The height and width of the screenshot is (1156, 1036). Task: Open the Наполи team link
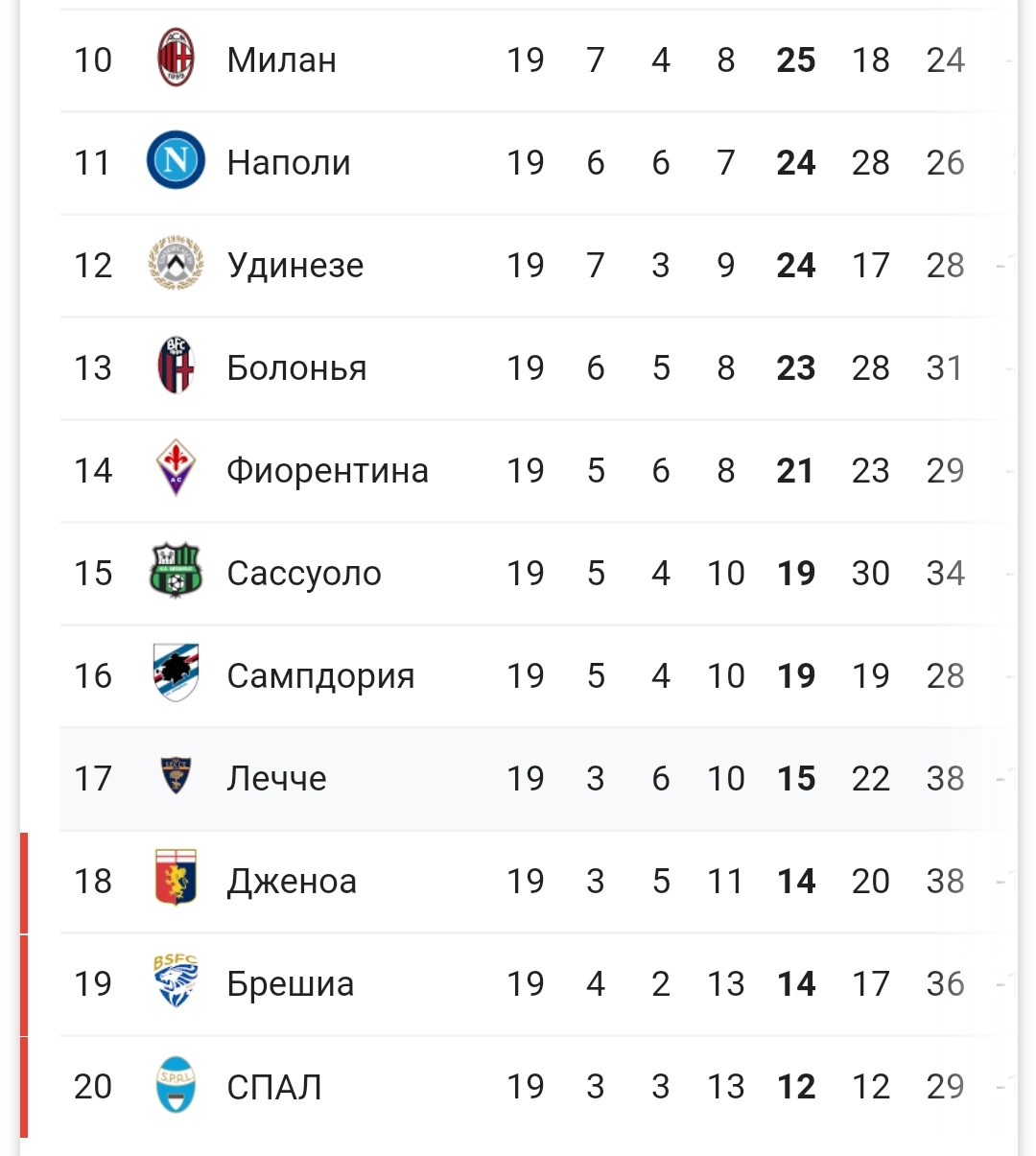289,163
